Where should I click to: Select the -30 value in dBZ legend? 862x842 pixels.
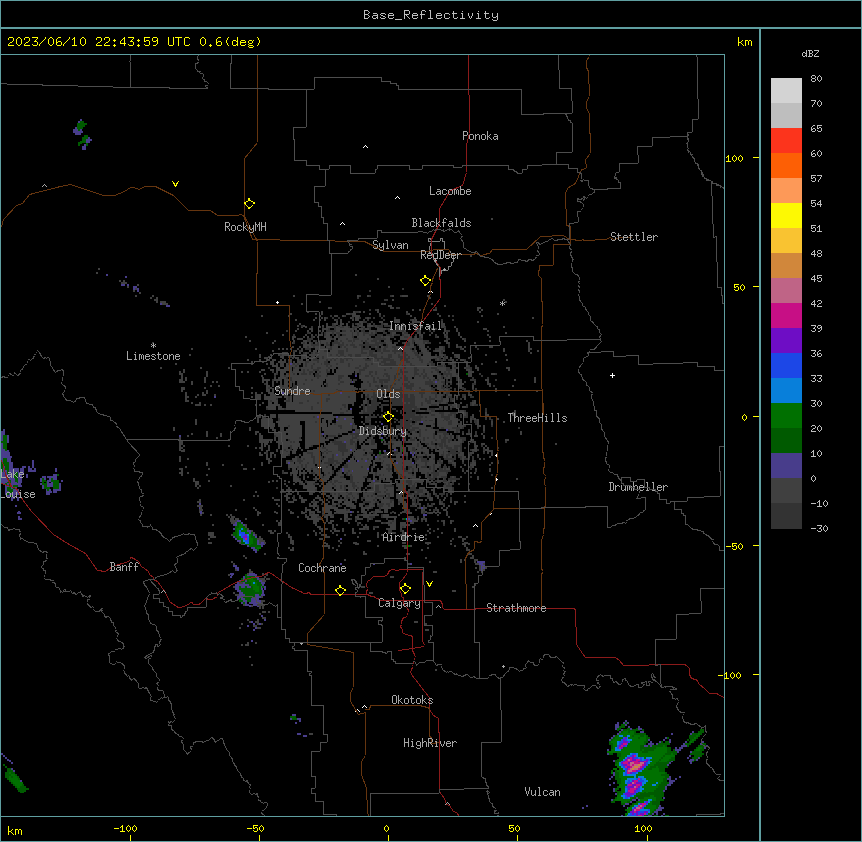tap(819, 528)
